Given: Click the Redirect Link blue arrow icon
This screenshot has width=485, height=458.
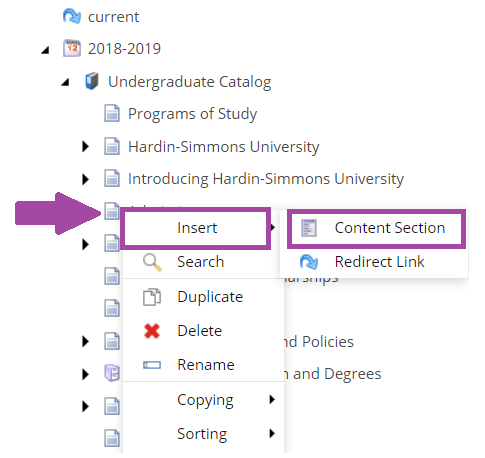Looking at the screenshot, I should click(x=309, y=262).
